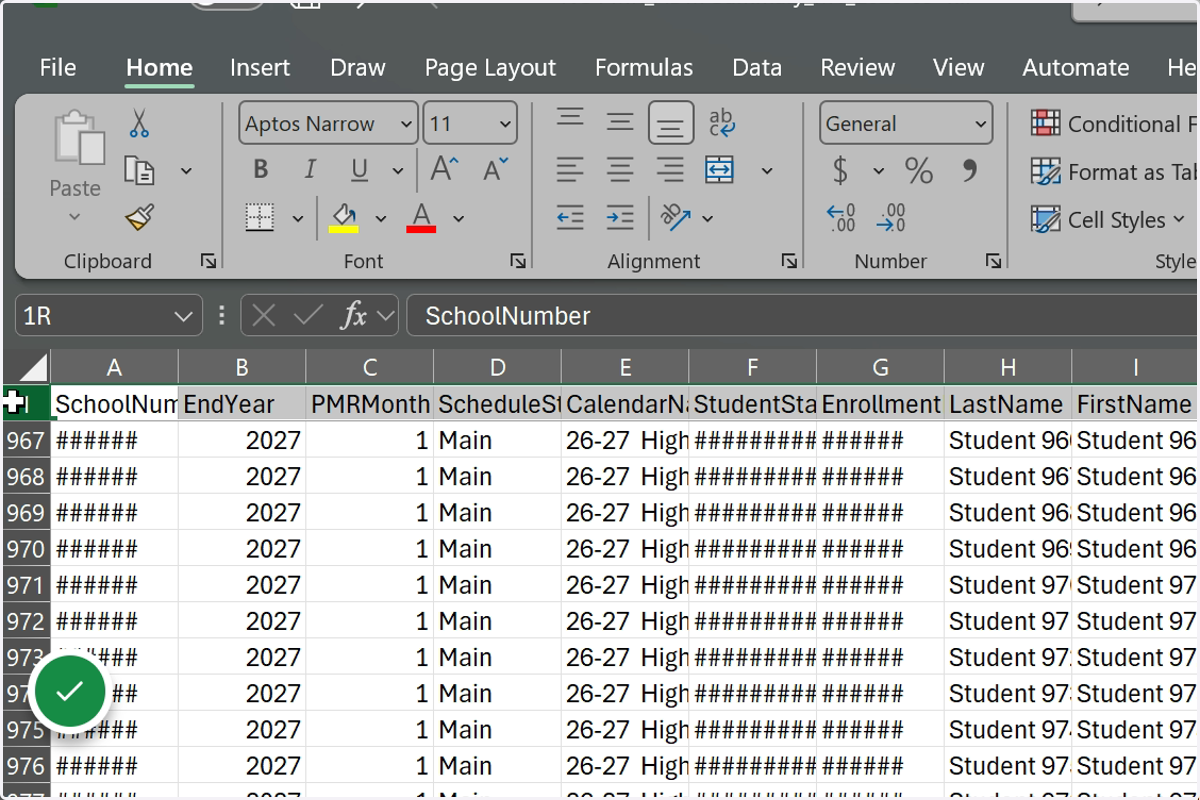Click formula bar containing SchoolNumber
The width and height of the screenshot is (1200, 800).
click(803, 316)
